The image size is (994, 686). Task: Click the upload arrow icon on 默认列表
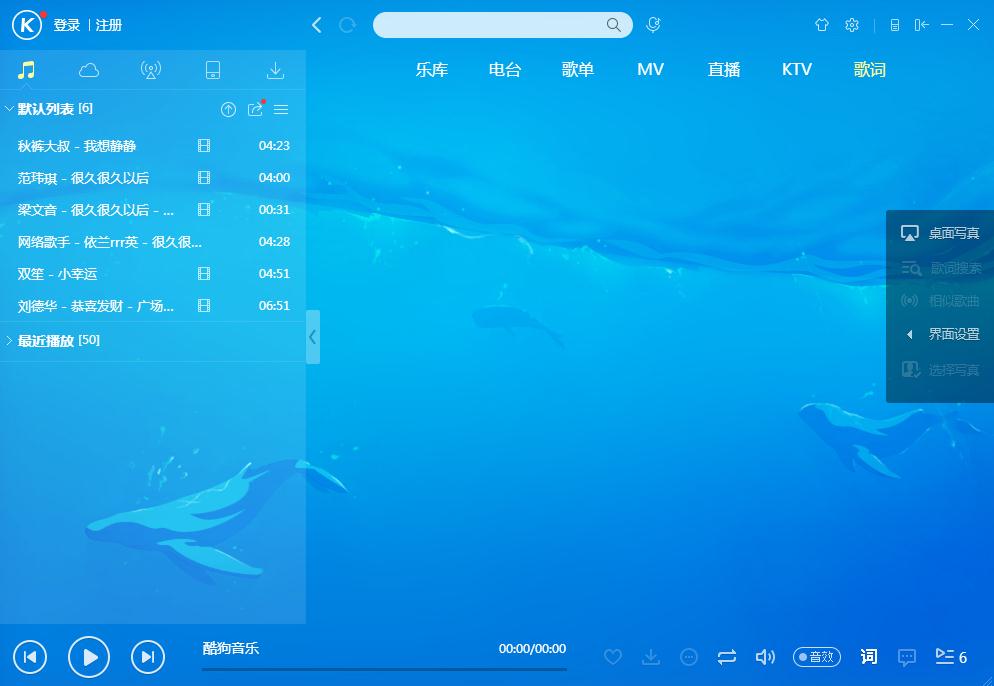pyautogui.click(x=228, y=110)
